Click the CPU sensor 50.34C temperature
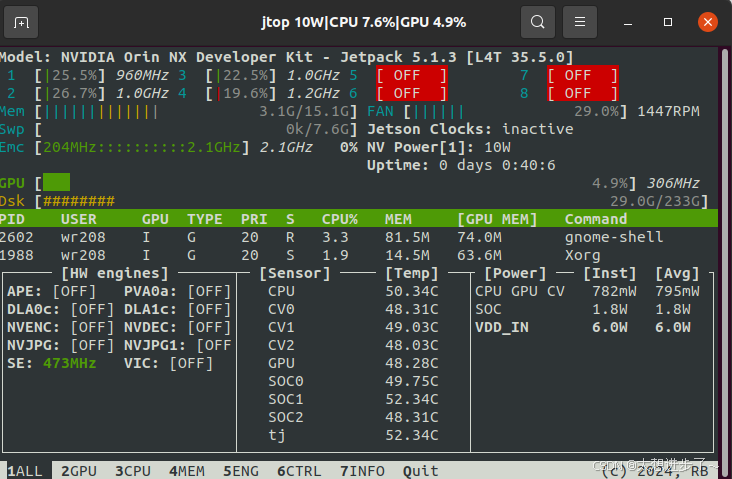 pyautogui.click(x=412, y=291)
